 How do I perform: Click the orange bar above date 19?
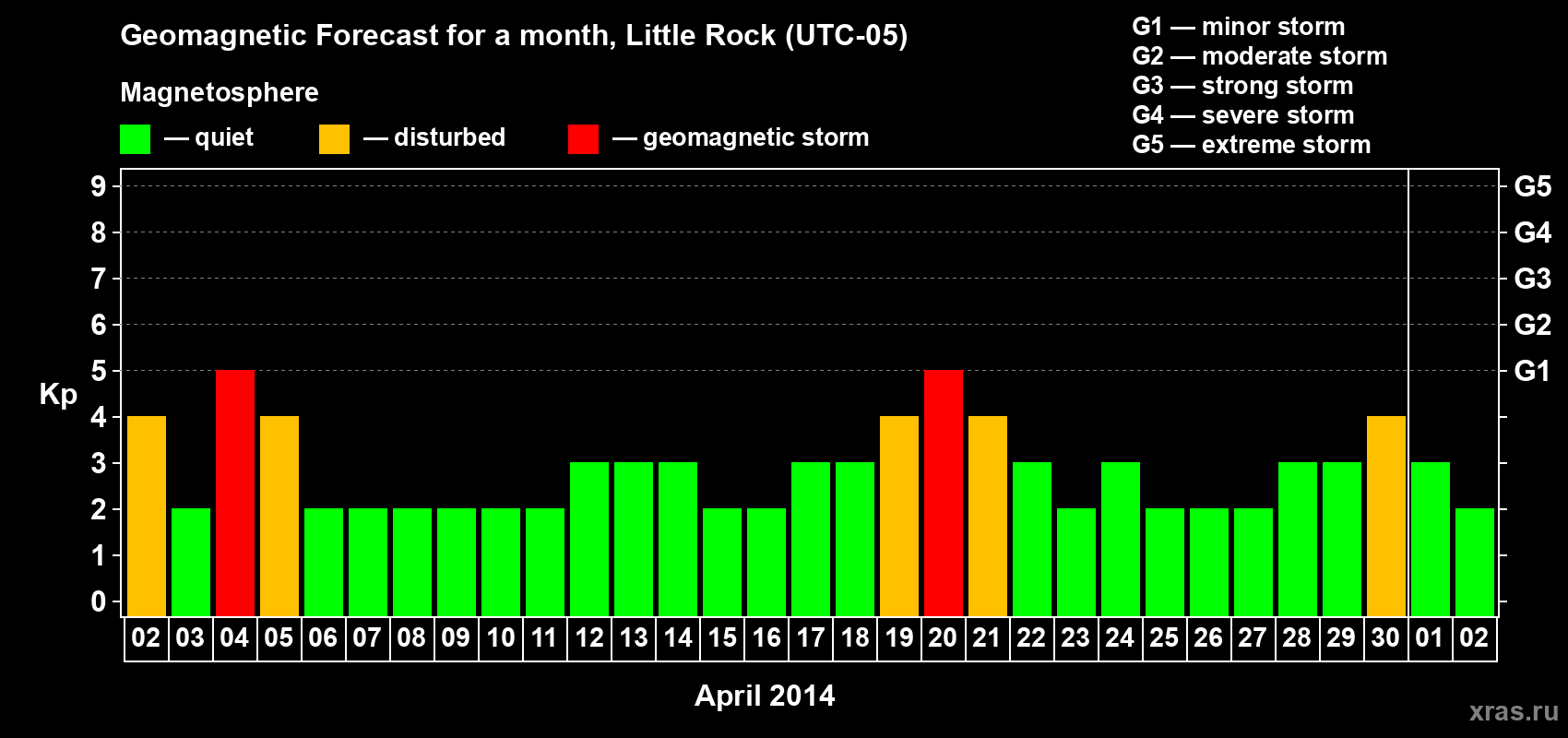tap(899, 517)
